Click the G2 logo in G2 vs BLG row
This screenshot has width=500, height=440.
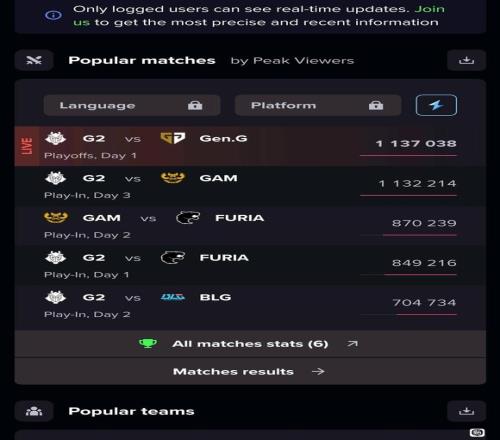point(55,297)
